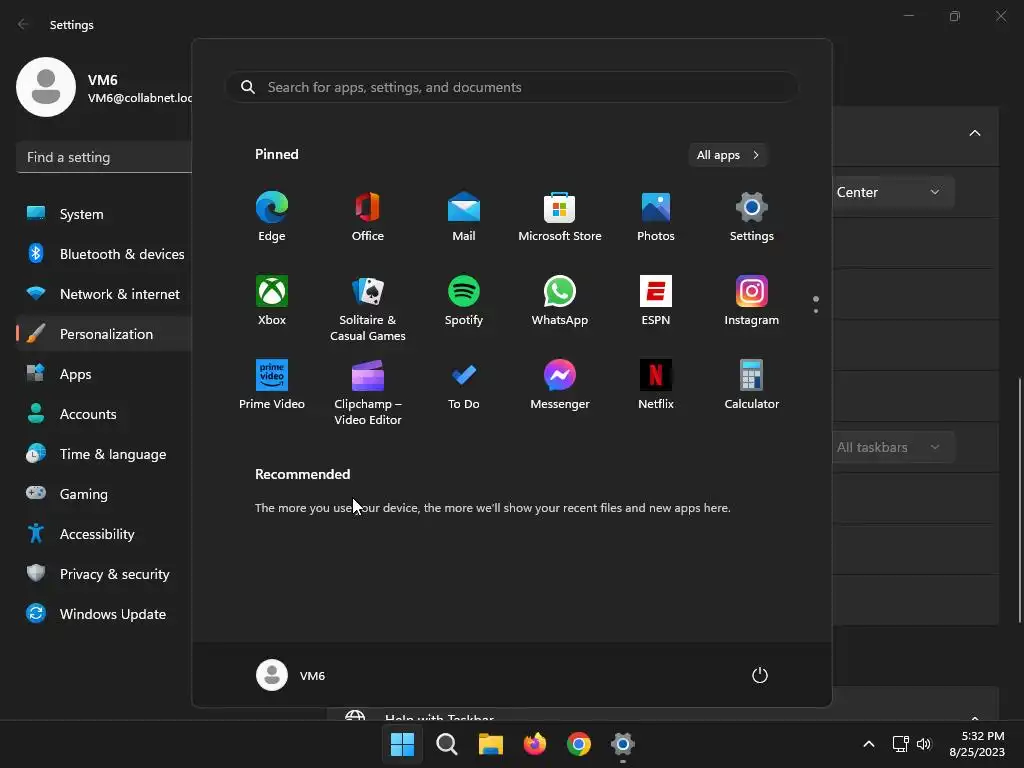Click Find a setting search field

click(104, 157)
